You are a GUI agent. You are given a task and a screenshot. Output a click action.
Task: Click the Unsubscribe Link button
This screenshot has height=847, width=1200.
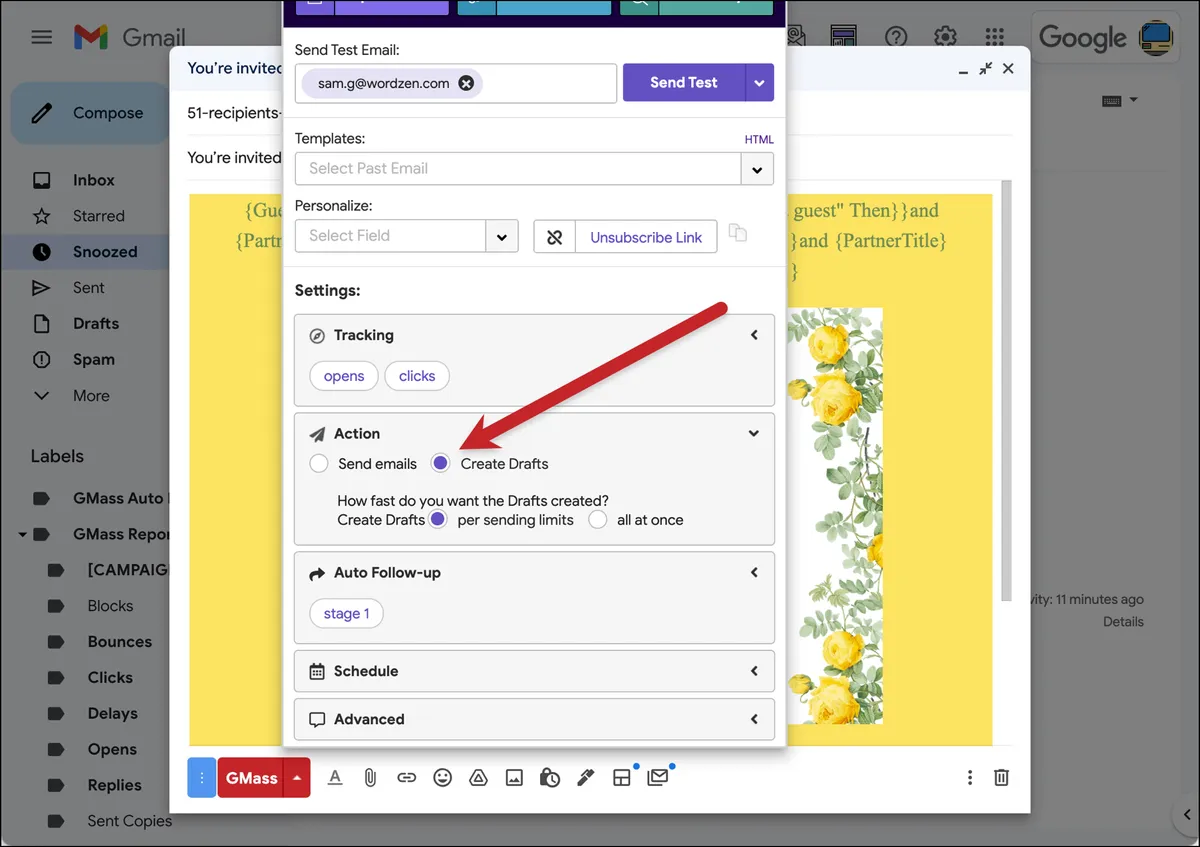click(x=646, y=237)
